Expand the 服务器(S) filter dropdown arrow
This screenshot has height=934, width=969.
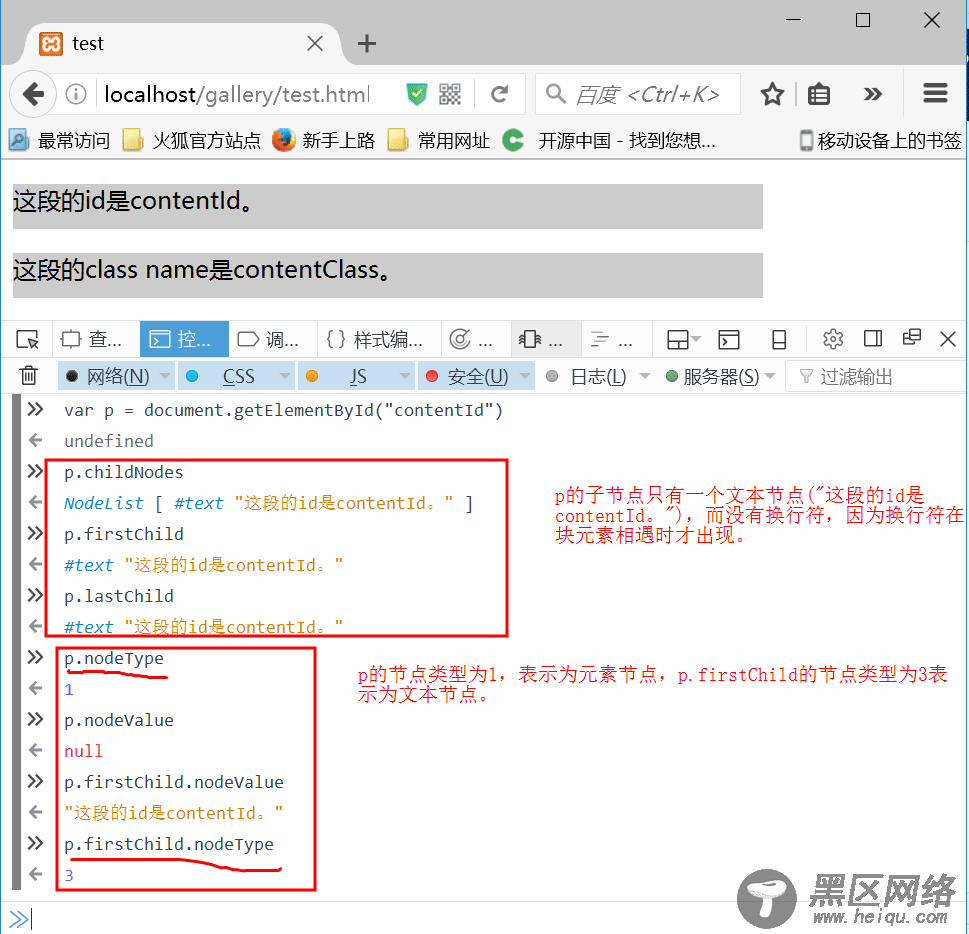click(x=770, y=375)
